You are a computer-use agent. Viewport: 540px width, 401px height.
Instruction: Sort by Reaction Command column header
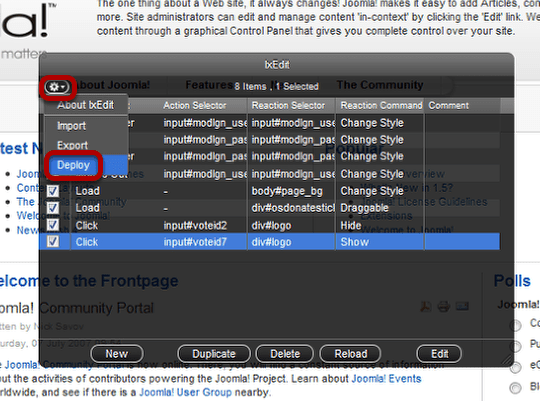tap(381, 105)
